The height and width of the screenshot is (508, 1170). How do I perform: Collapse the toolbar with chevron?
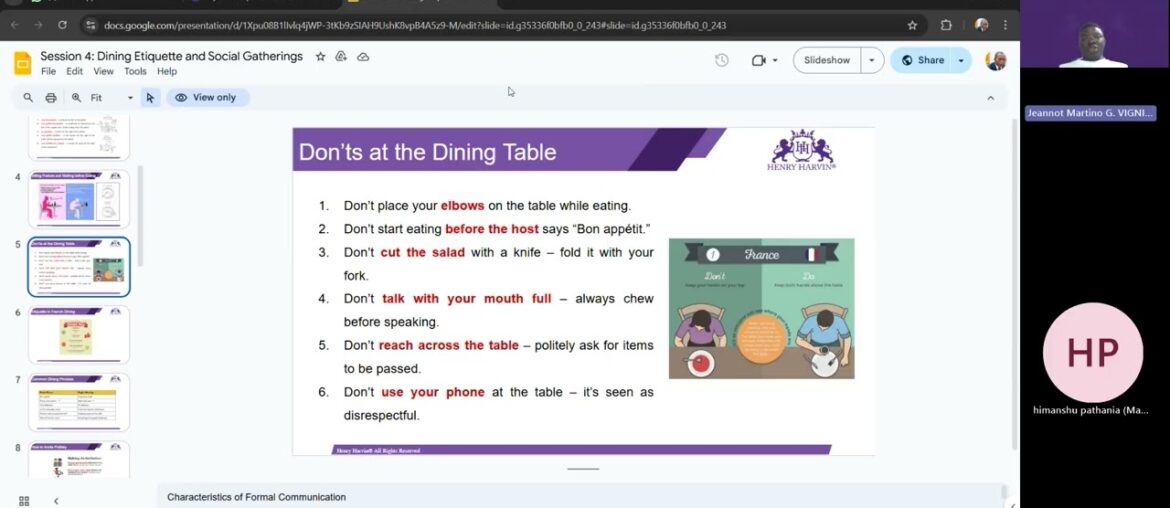(991, 98)
